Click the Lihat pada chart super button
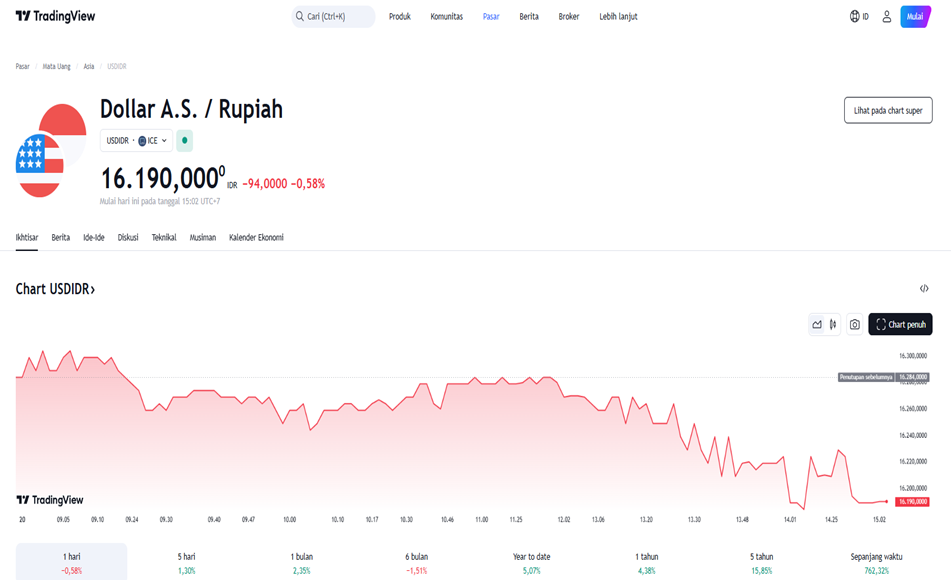 [x=887, y=110]
